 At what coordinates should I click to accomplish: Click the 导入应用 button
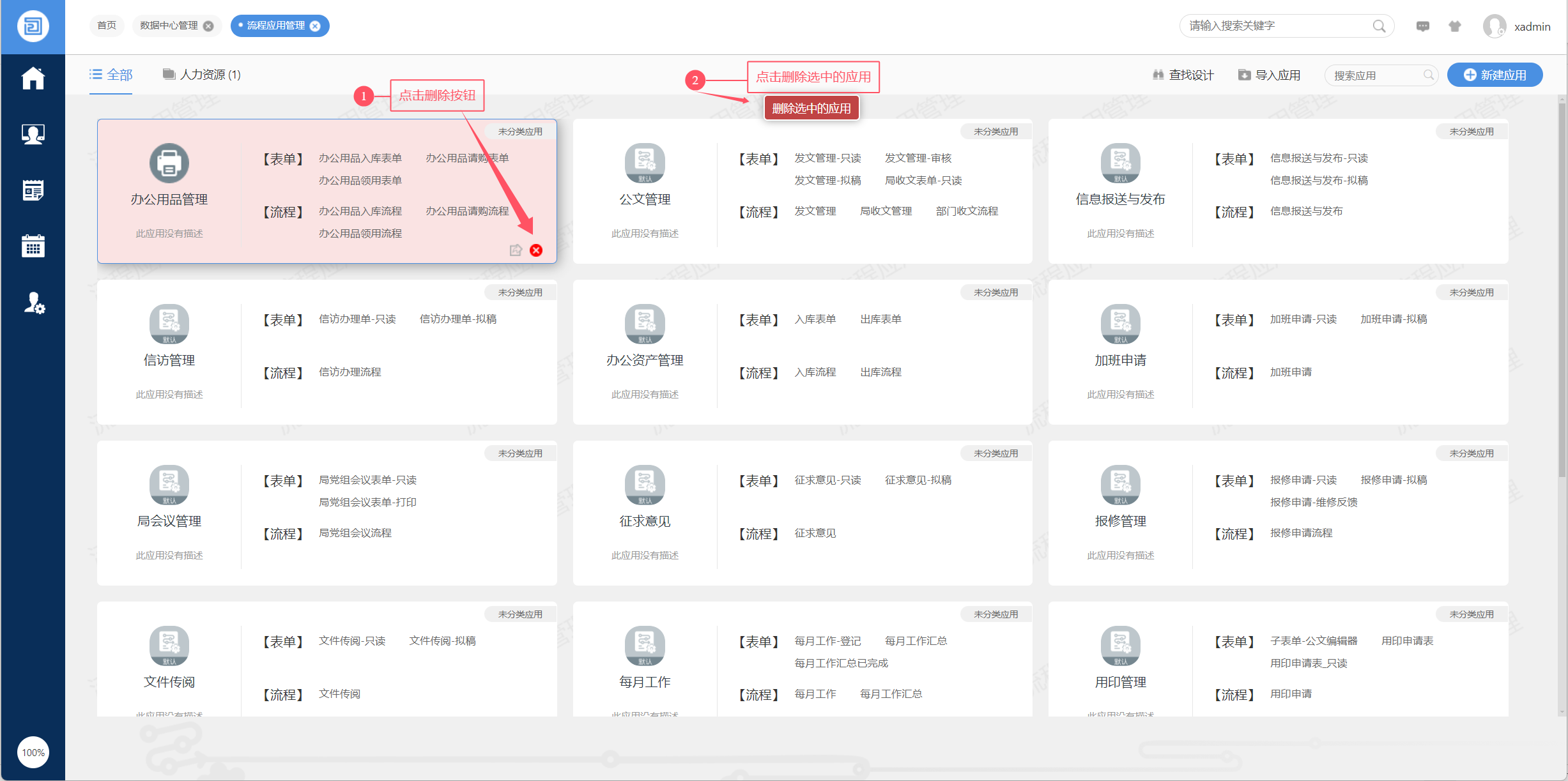coord(1269,75)
